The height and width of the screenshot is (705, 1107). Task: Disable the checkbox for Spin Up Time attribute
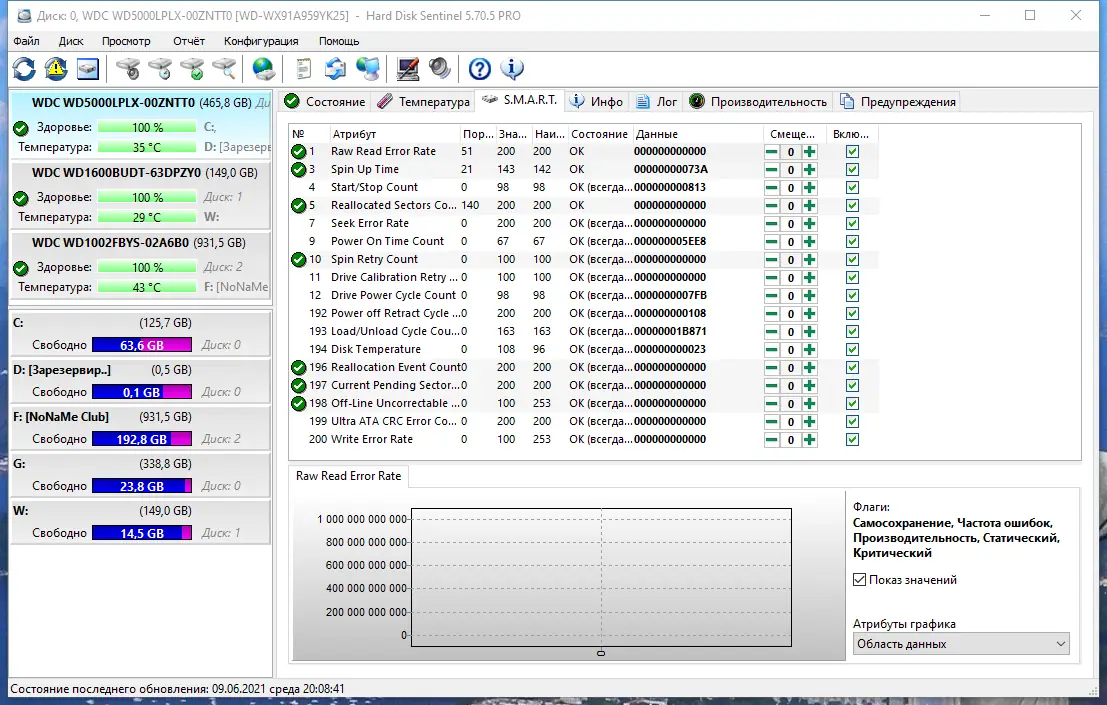coord(852,169)
